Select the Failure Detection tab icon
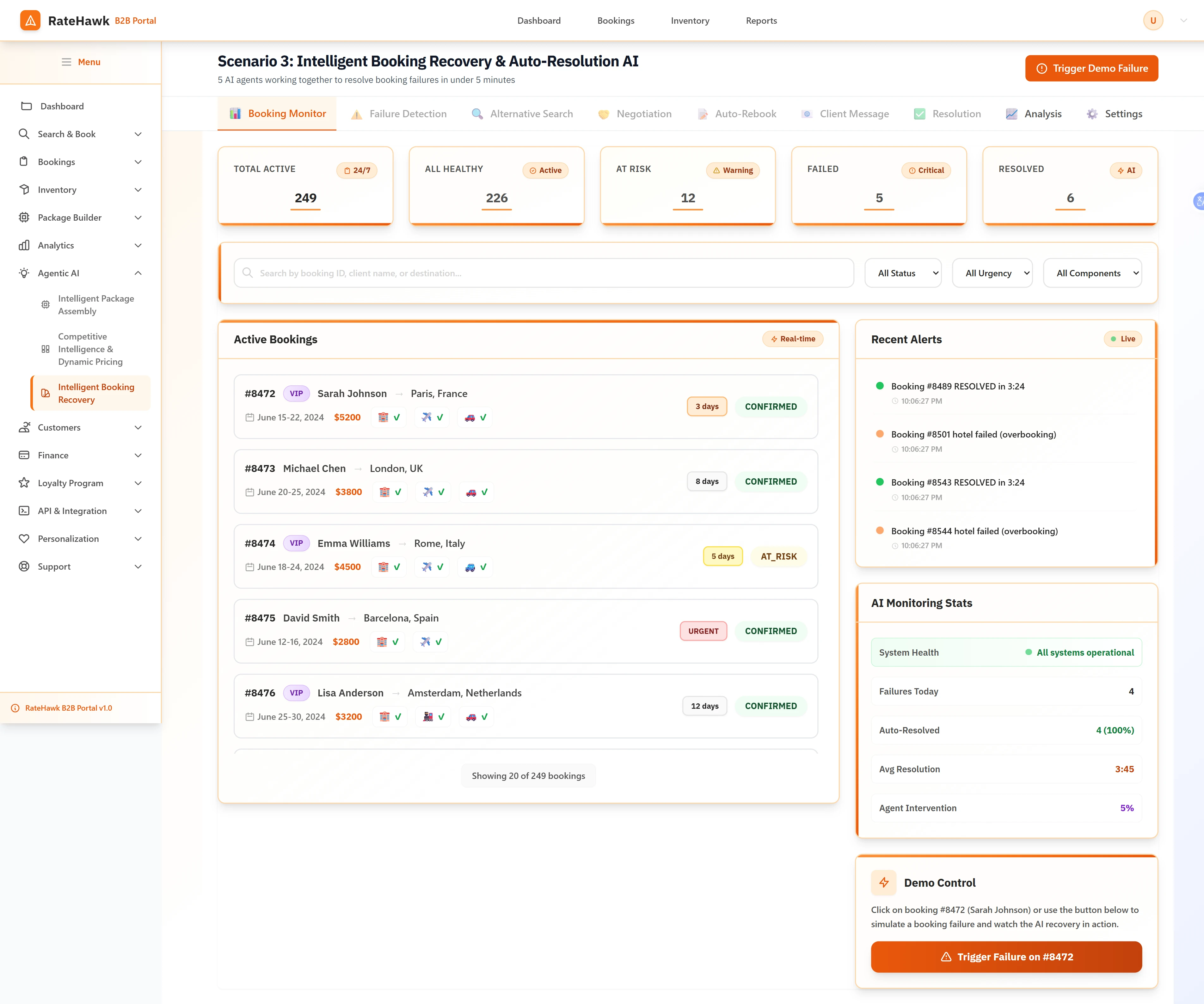Viewport: 1204px width, 1004px height. (356, 113)
